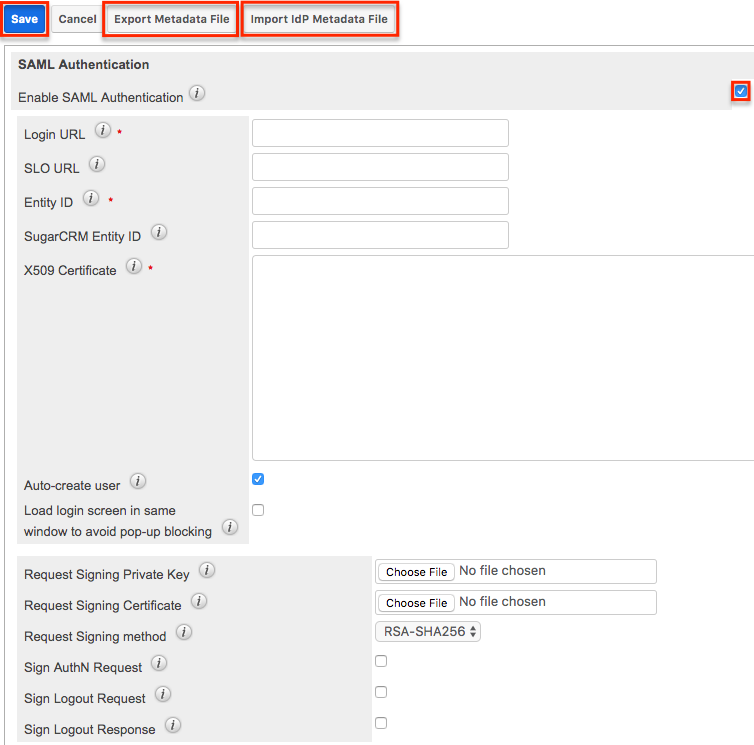
Task: Open info icon for Sign Logout Response
Action: point(173,725)
